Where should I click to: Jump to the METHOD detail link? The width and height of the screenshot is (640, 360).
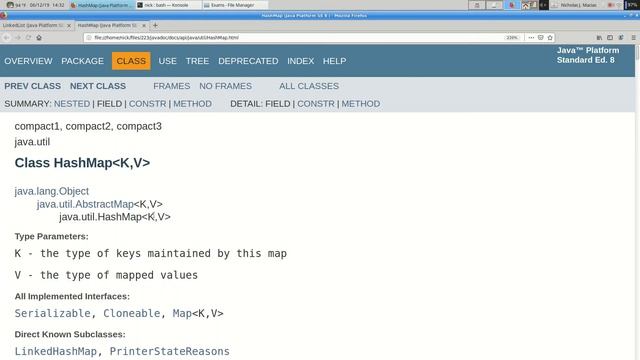coord(360,104)
